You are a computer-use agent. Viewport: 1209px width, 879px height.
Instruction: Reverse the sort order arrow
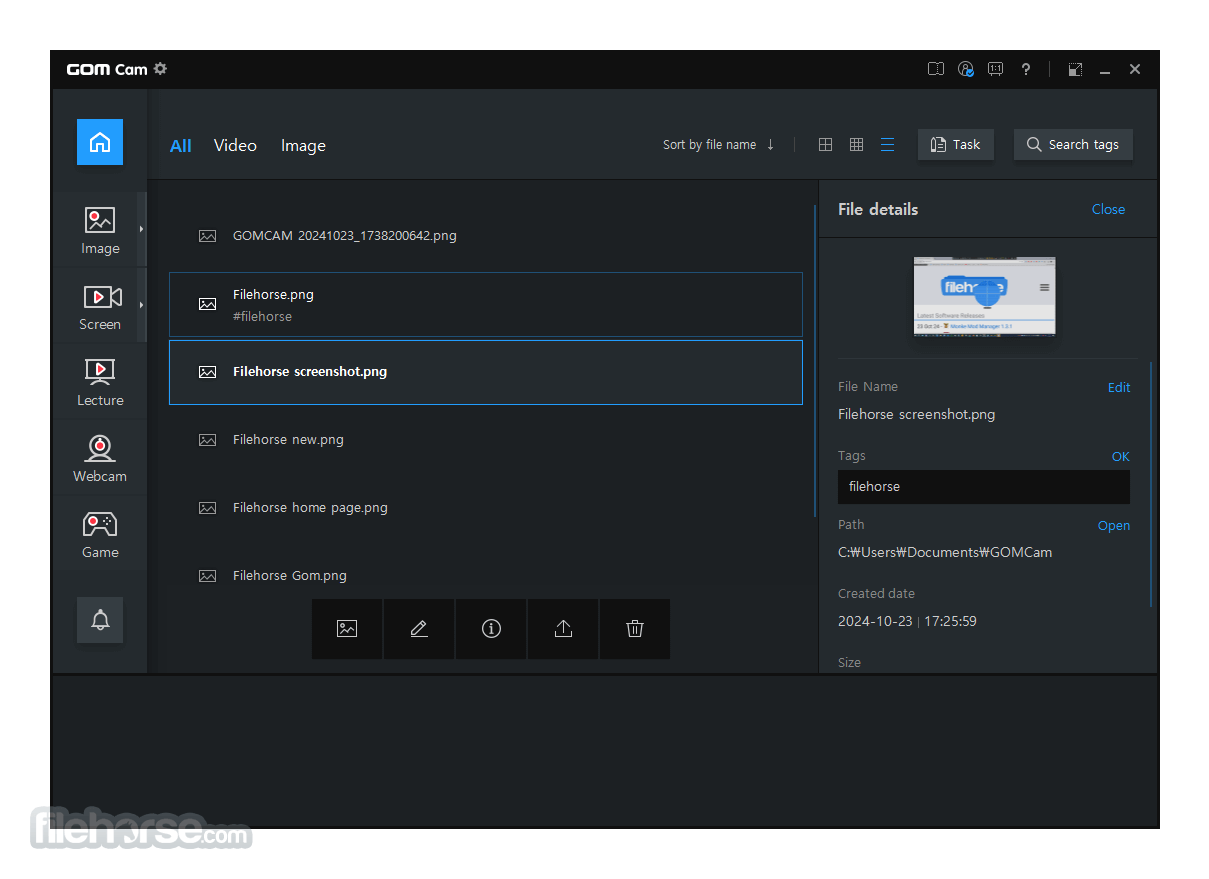[x=771, y=145]
